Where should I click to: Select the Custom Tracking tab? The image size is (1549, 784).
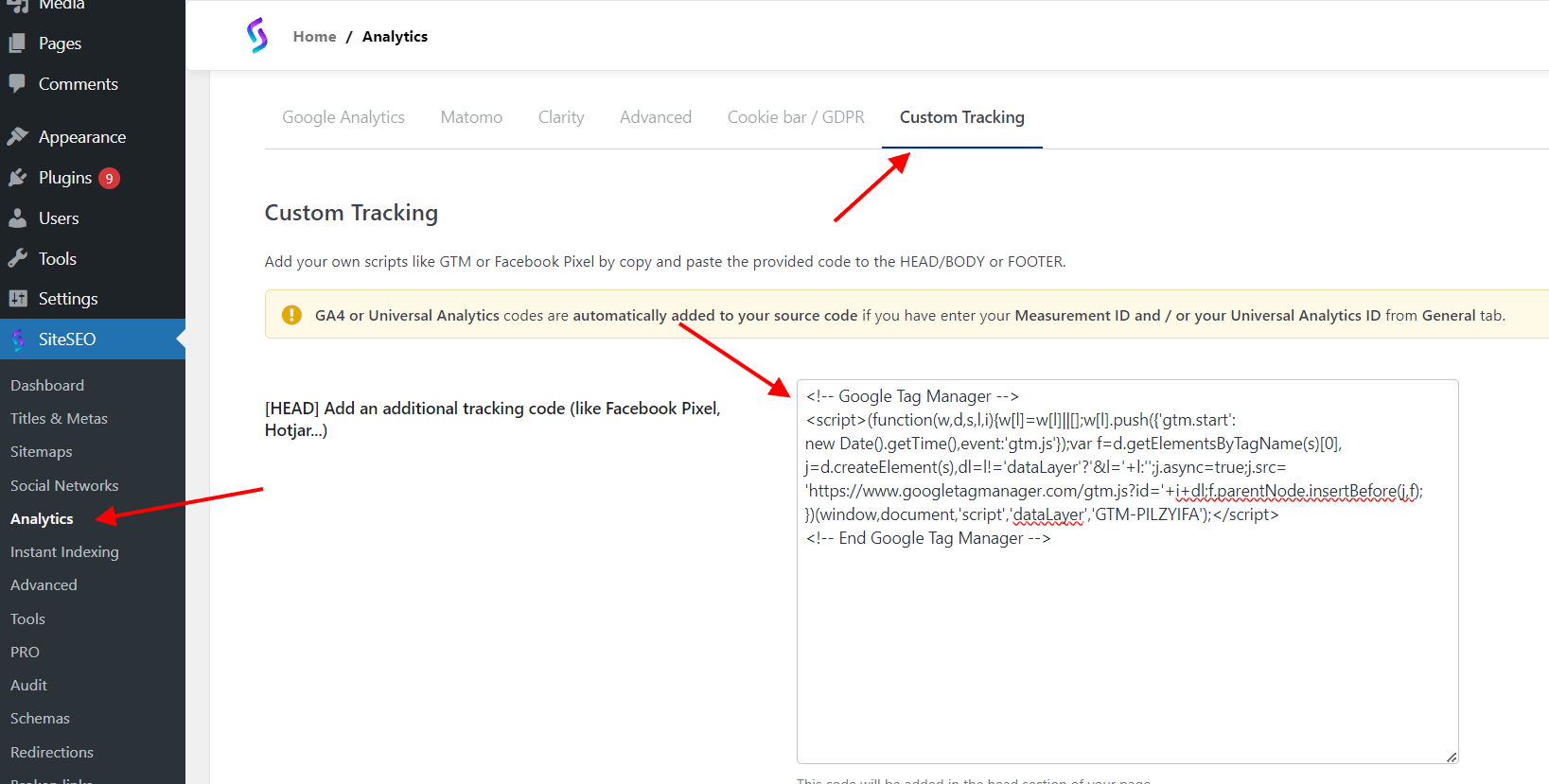tap(962, 117)
